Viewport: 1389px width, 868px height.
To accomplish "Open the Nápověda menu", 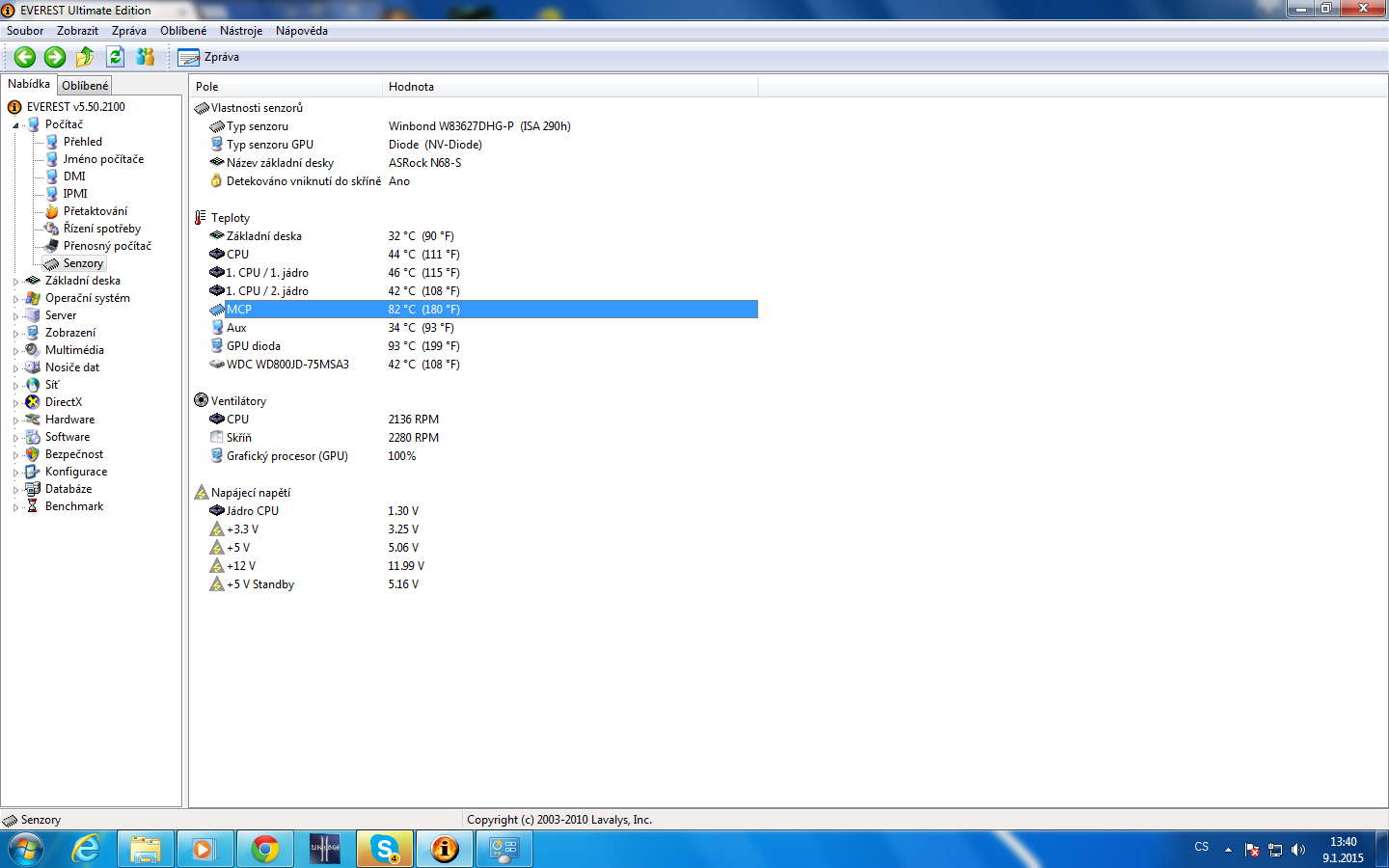I will [x=302, y=31].
